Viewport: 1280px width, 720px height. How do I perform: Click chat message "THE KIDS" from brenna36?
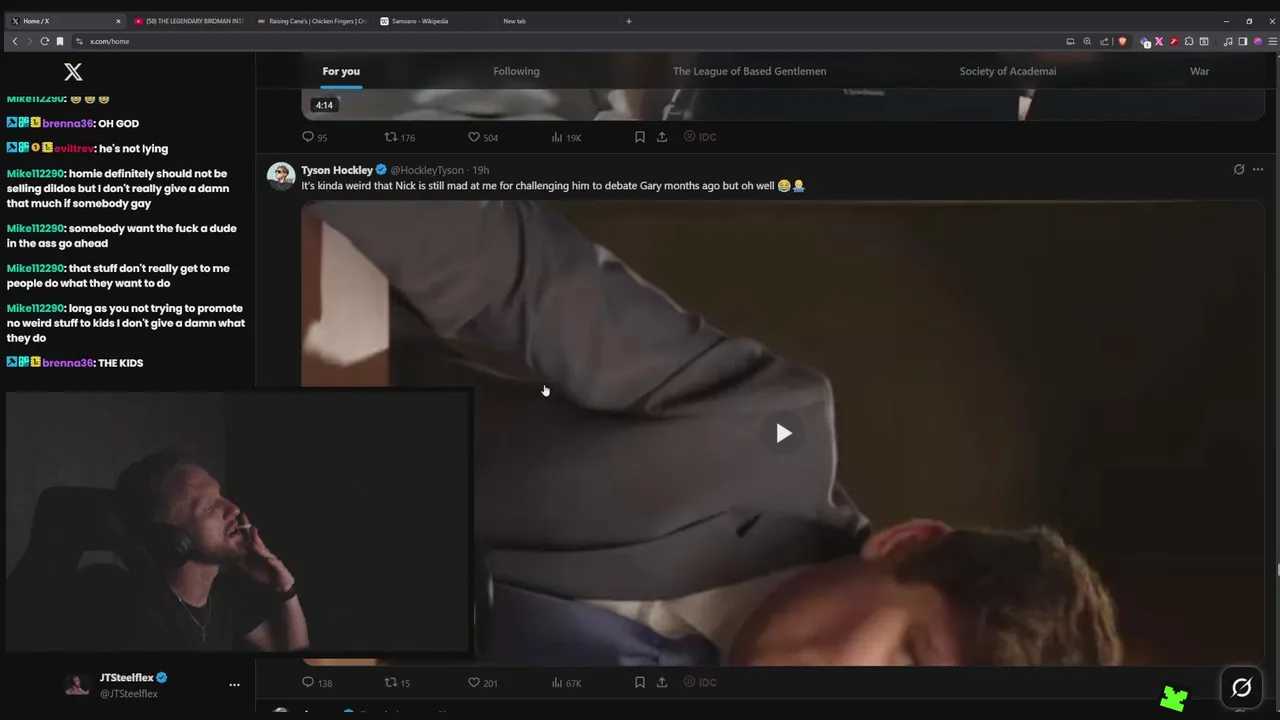pyautogui.click(x=120, y=363)
